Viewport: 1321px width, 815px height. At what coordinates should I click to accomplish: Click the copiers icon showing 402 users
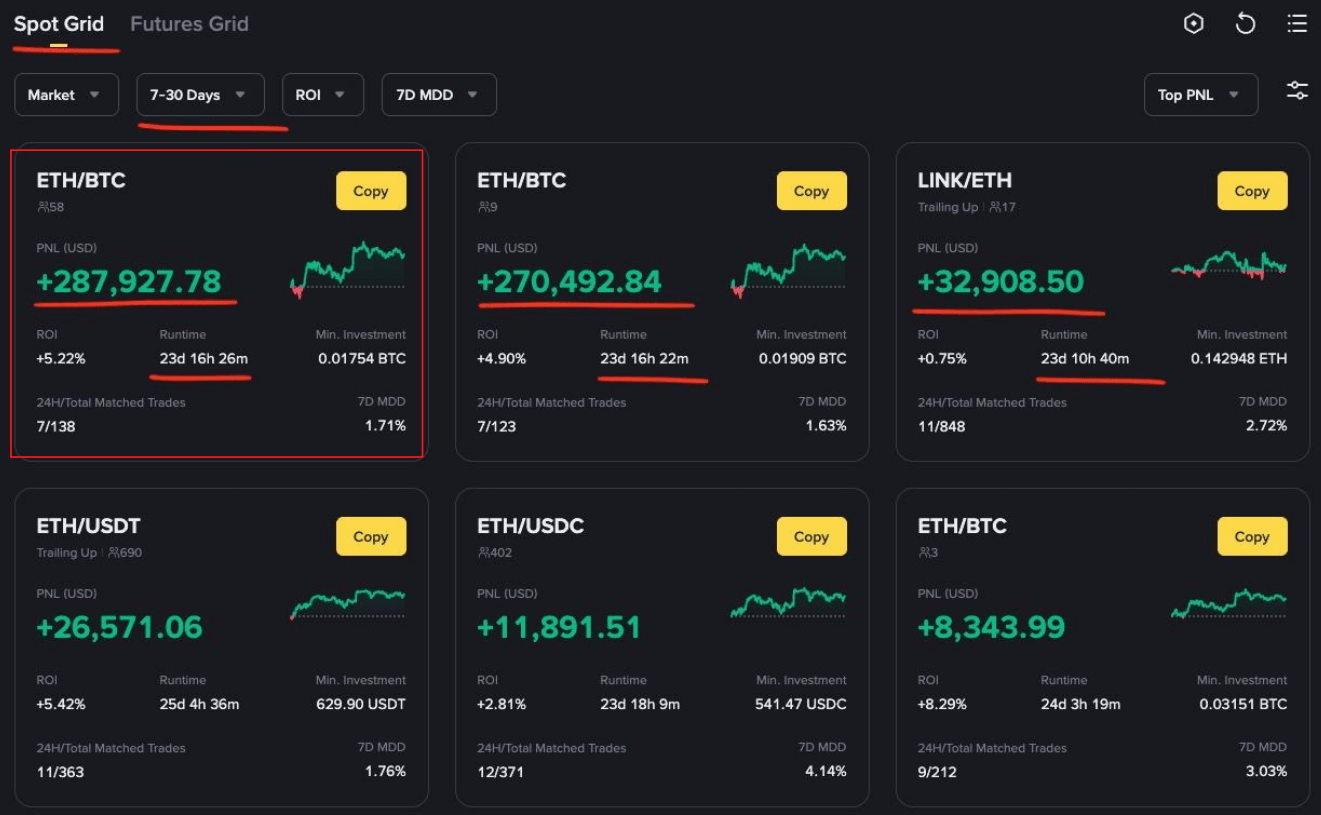(x=483, y=553)
